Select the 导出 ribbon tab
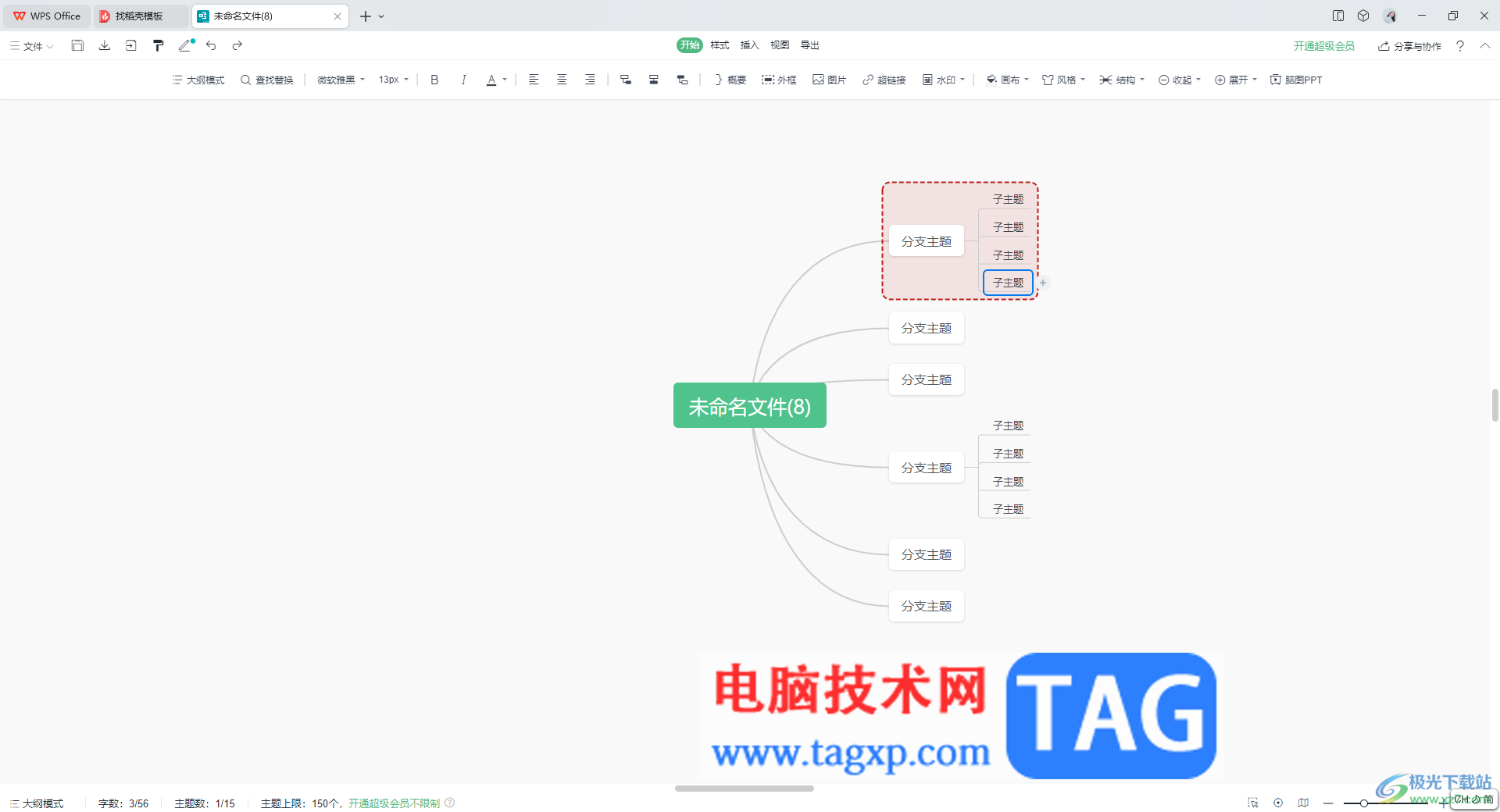1500x812 pixels. (810, 45)
